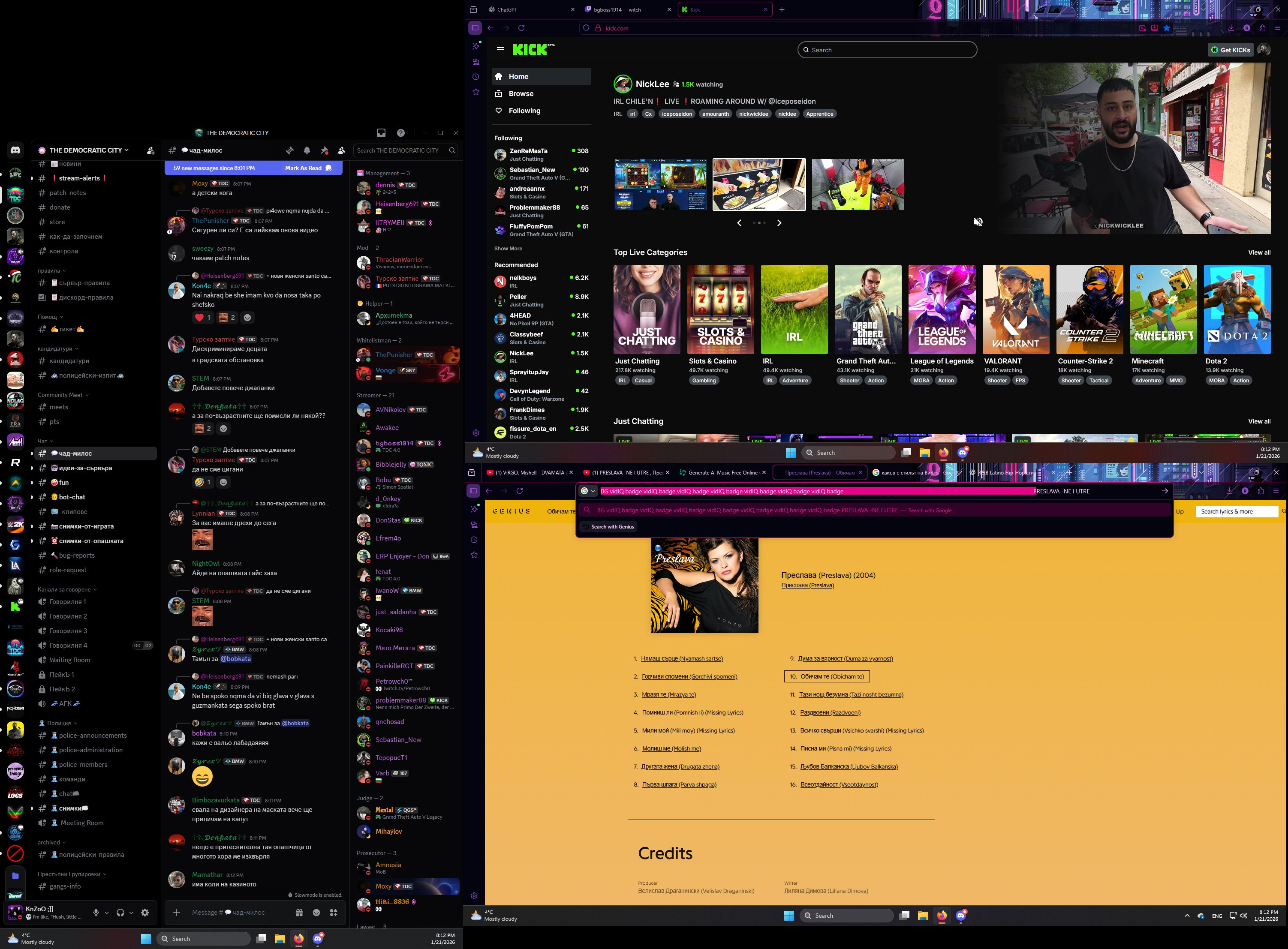Click next arrow in Kick featured carousel
This screenshot has width=1288, height=949.
(x=779, y=223)
